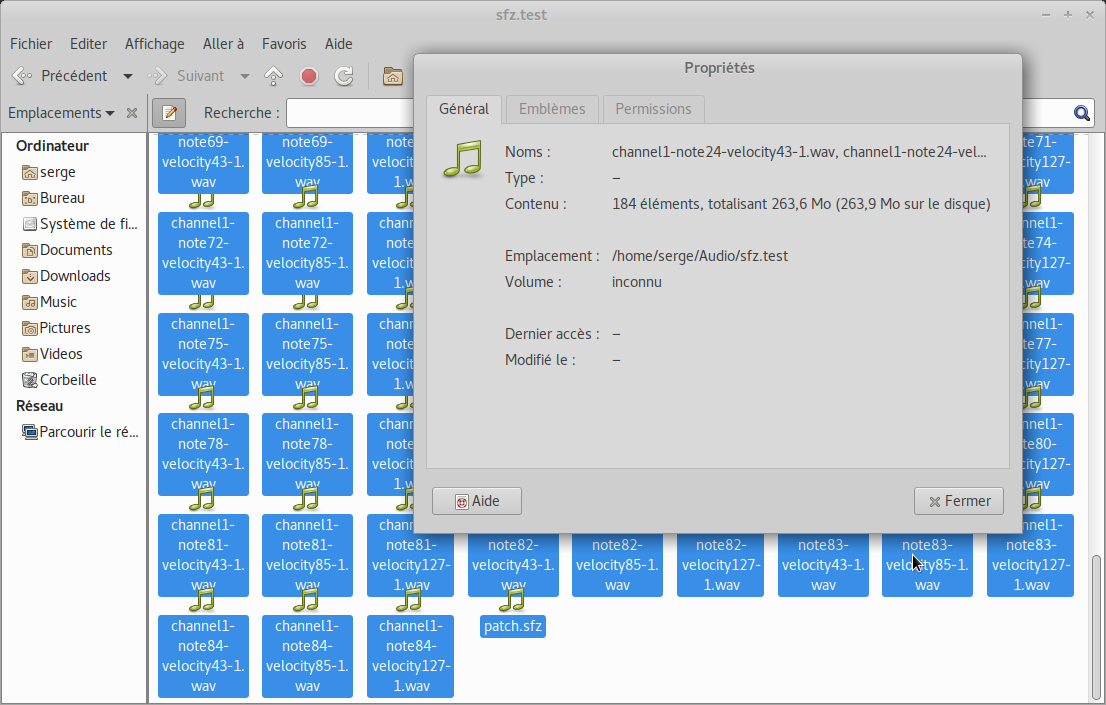Click the Reload icon in toolbar
The width and height of the screenshot is (1106, 705).
(344, 76)
